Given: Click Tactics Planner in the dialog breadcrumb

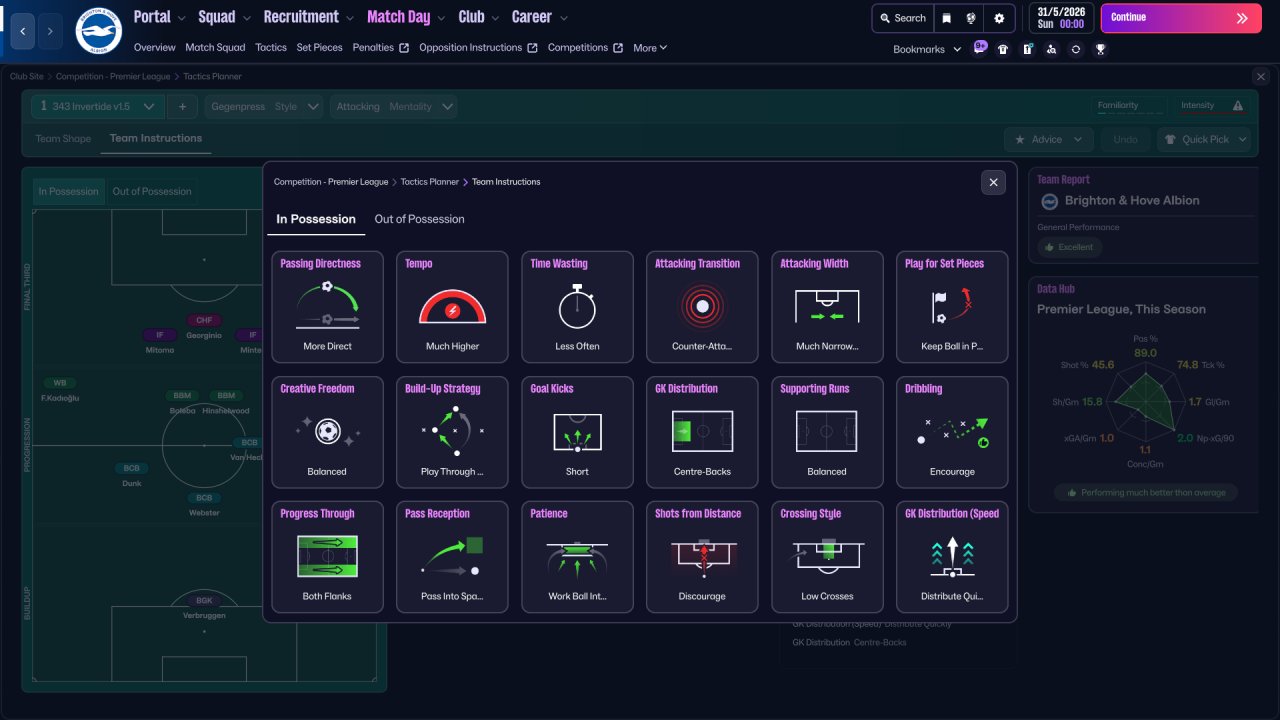Looking at the screenshot, I should (x=429, y=182).
